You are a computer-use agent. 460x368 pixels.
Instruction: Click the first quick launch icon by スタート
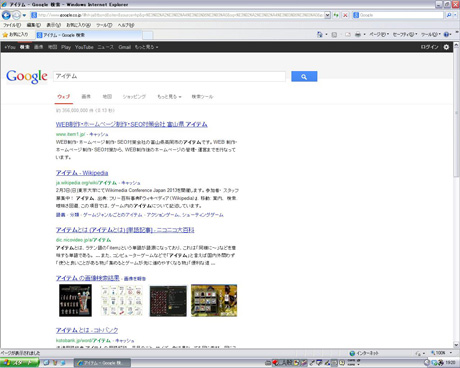pyautogui.click(x=46, y=363)
